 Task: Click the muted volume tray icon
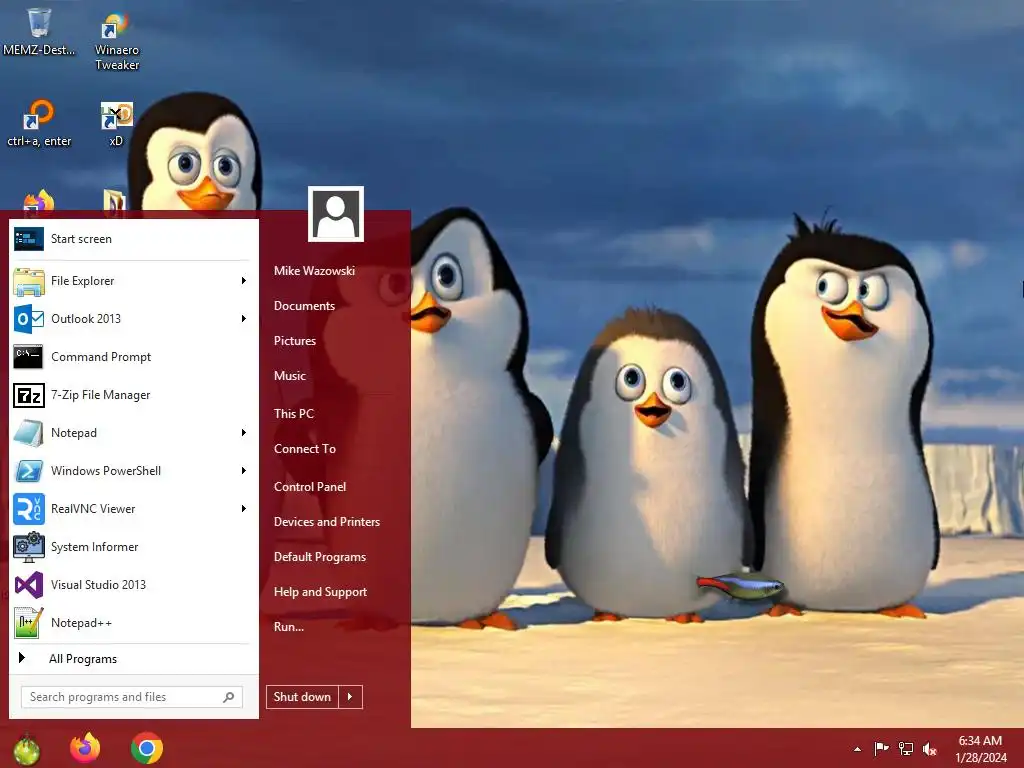[x=930, y=749]
